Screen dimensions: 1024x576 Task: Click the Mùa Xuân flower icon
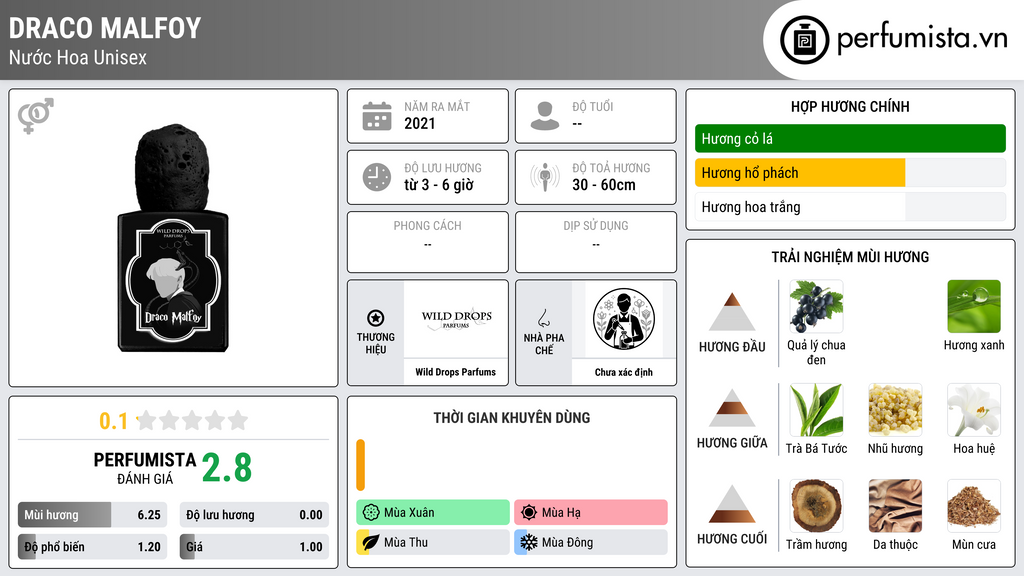(371, 513)
